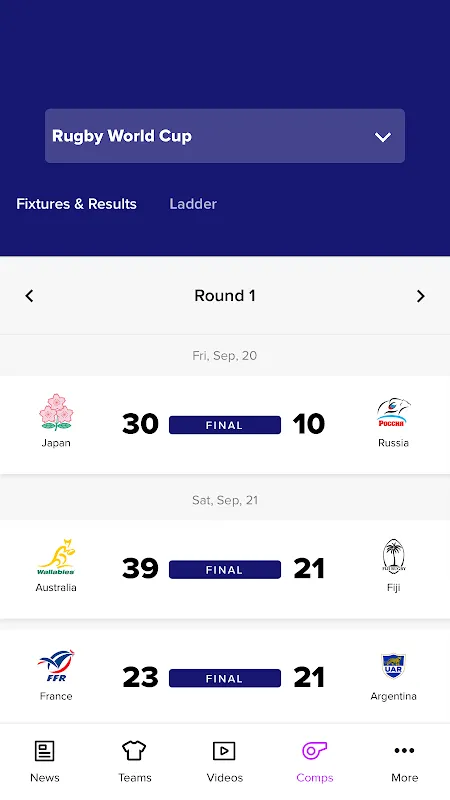
Task: Tap the Japan cherry blossom logo
Action: click(x=56, y=412)
